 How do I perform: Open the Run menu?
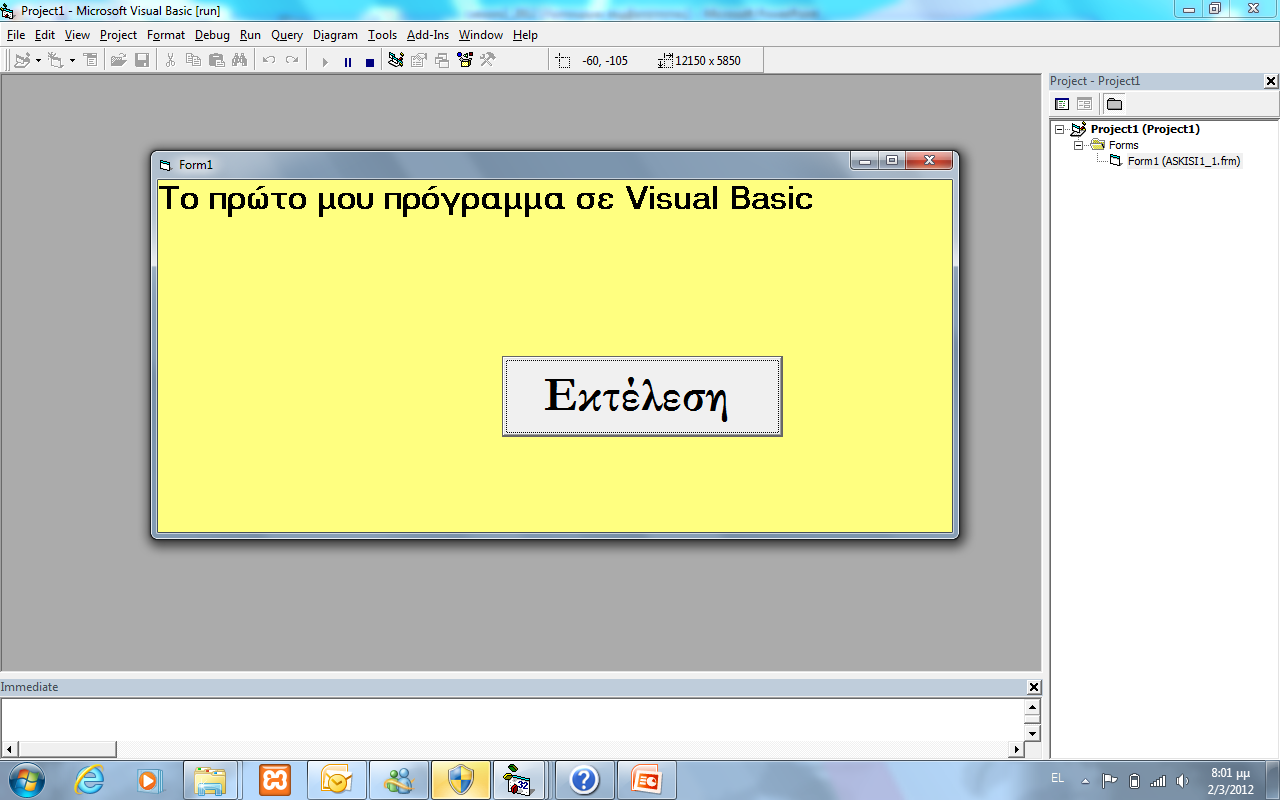[250, 35]
